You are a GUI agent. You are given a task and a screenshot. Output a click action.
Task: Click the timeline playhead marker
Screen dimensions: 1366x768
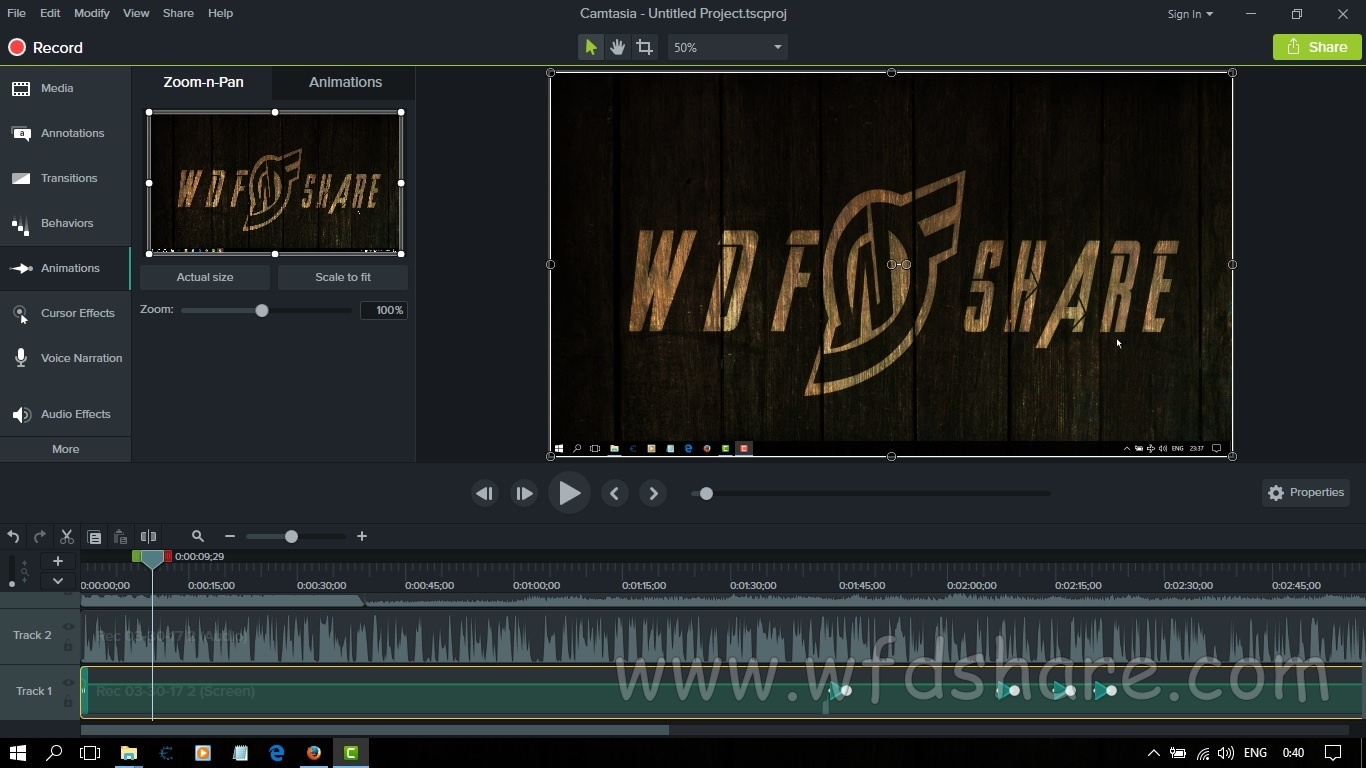click(152, 559)
